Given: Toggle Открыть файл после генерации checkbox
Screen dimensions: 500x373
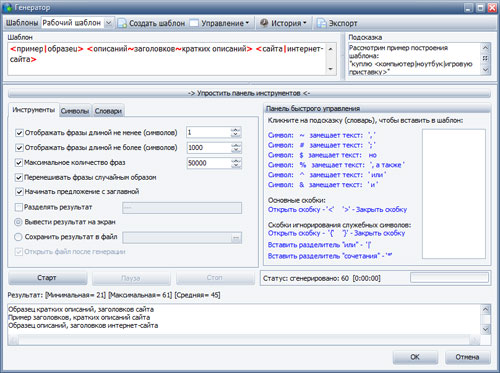Looking at the screenshot, I should pyautogui.click(x=19, y=252).
